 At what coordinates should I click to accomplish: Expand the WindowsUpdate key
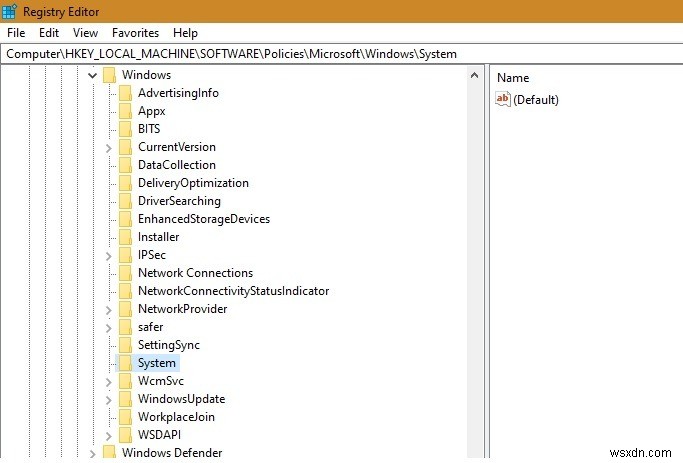pyautogui.click(x=109, y=400)
